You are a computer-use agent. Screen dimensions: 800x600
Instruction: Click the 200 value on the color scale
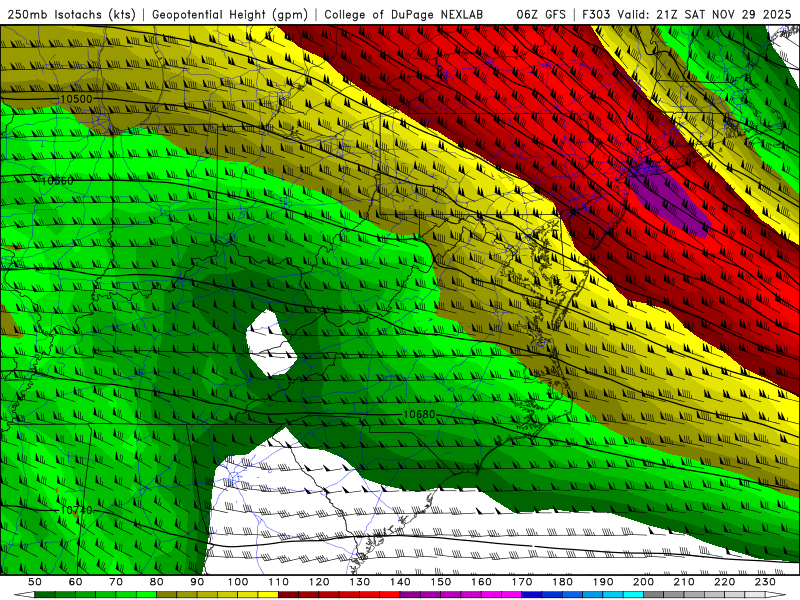pos(643,582)
